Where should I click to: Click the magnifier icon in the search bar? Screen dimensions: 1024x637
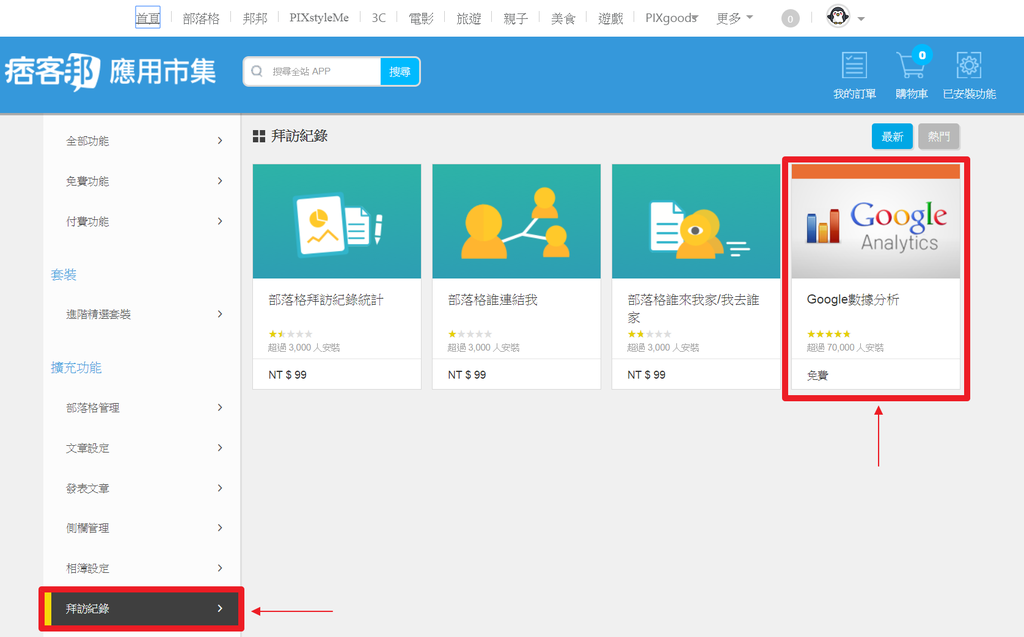(x=257, y=71)
